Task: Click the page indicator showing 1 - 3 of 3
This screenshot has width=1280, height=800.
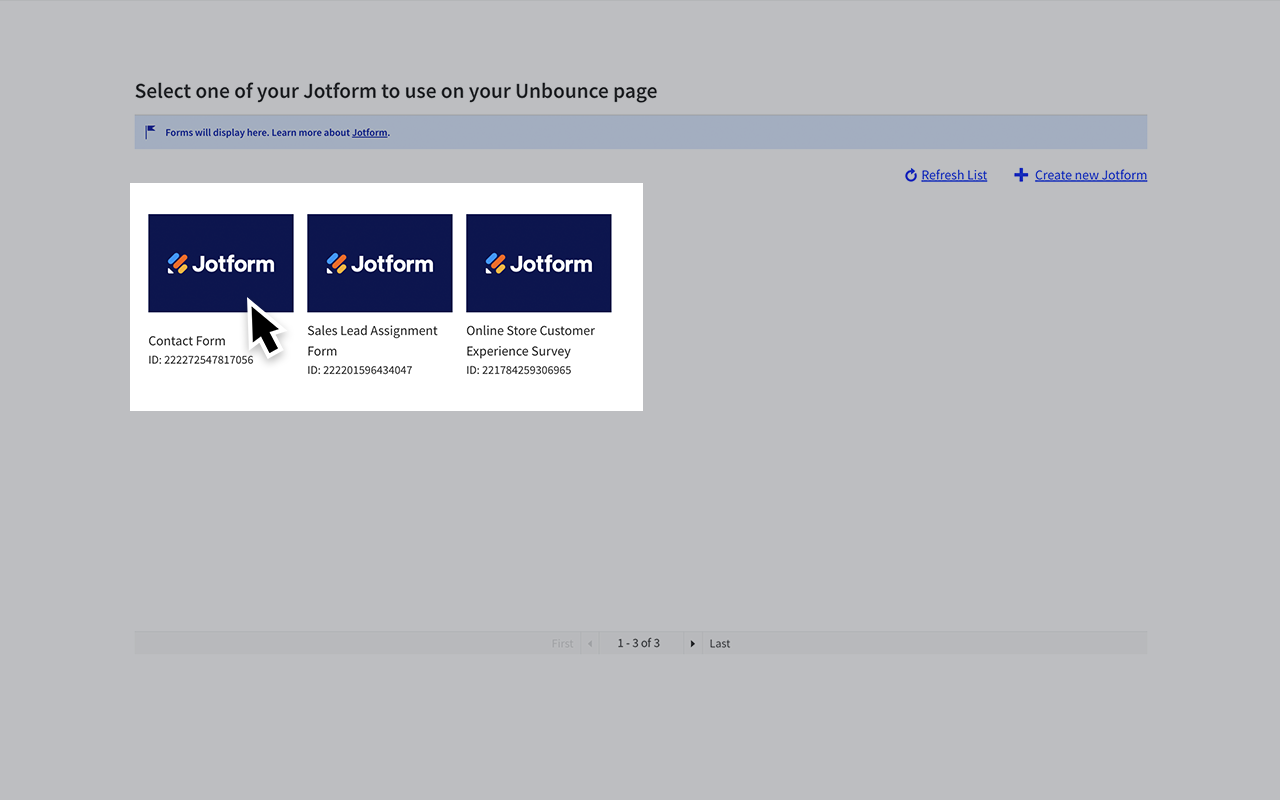Action: (x=637, y=643)
